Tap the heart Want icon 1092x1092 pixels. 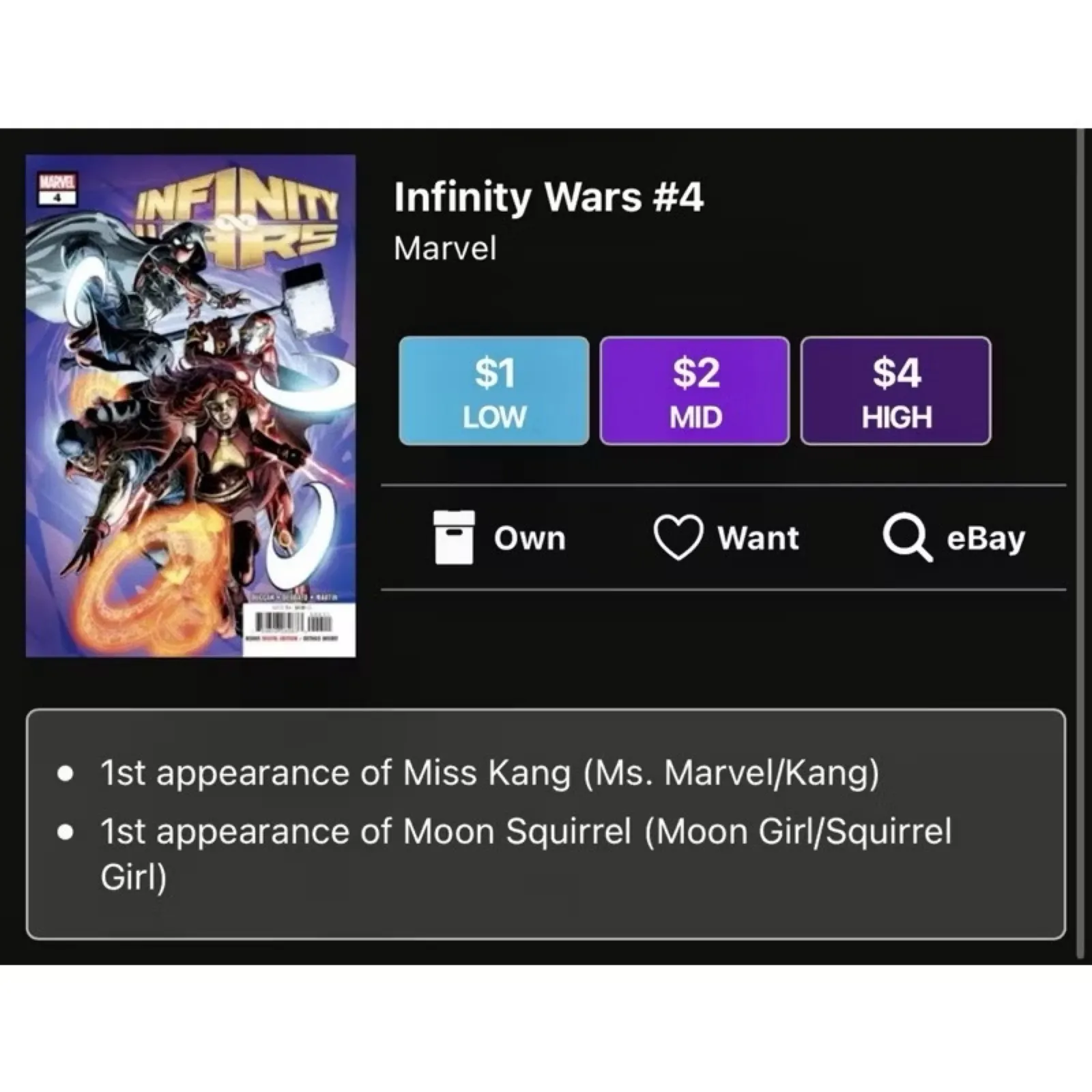coord(678,538)
